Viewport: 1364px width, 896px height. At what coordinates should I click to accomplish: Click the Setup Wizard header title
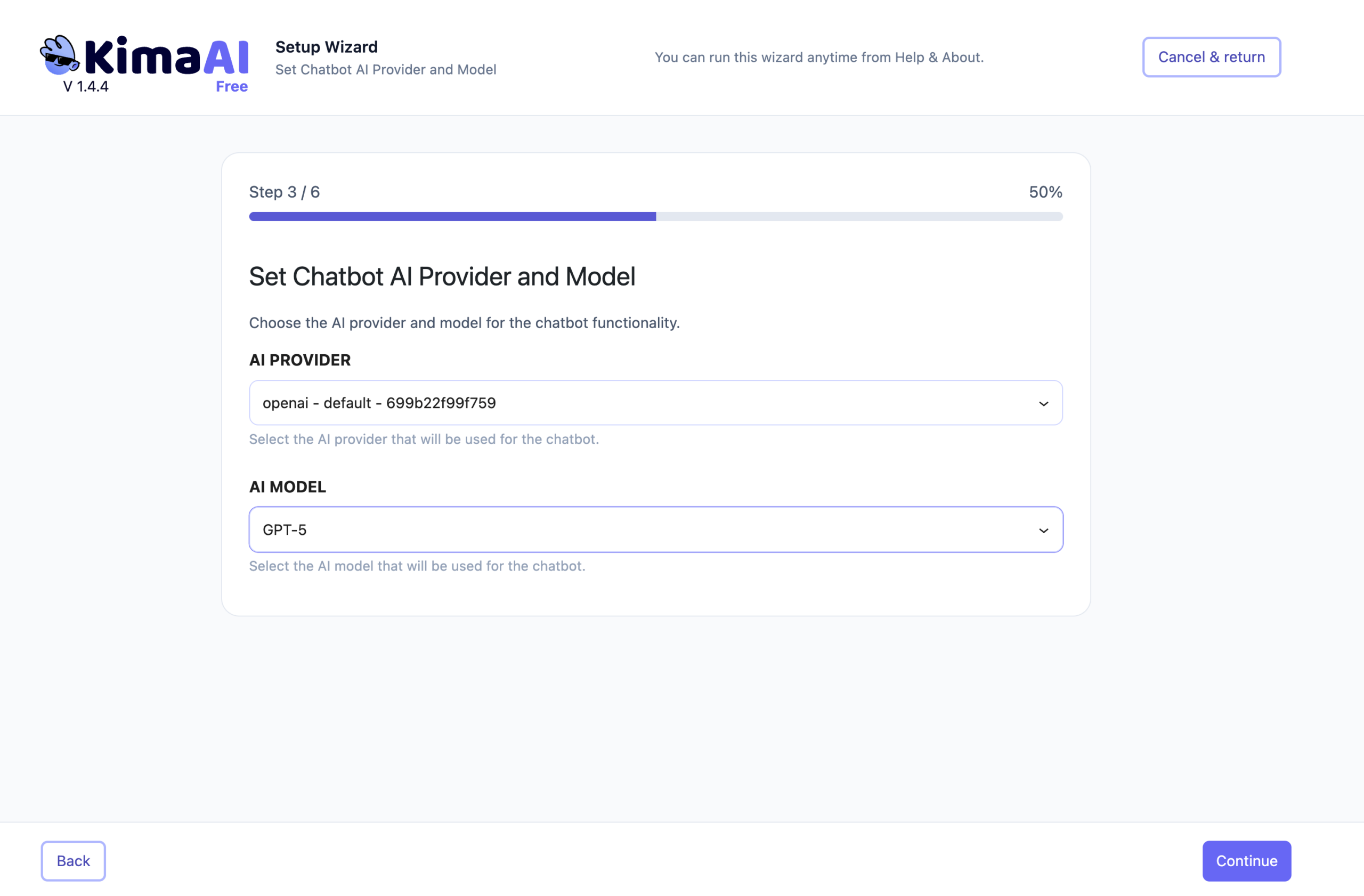click(x=326, y=47)
